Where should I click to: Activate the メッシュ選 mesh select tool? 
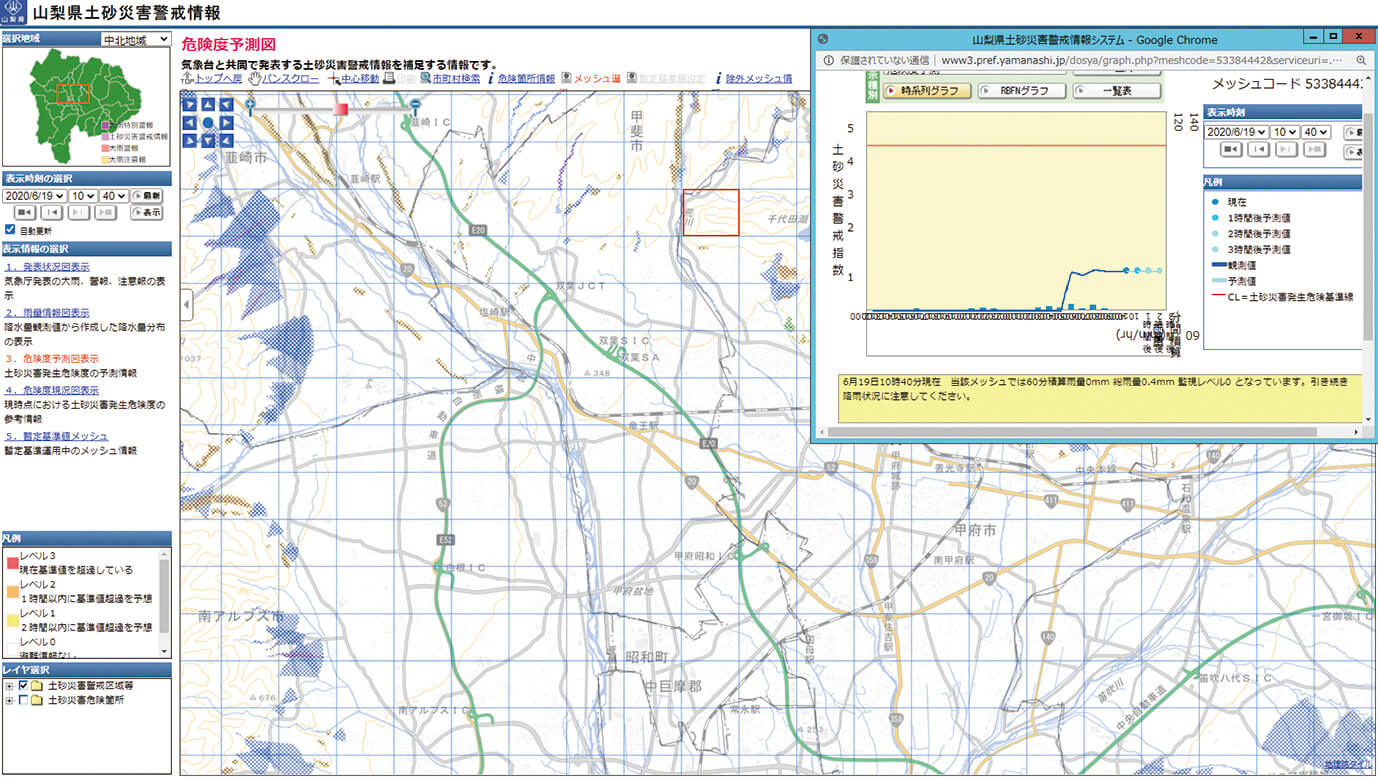[591, 78]
